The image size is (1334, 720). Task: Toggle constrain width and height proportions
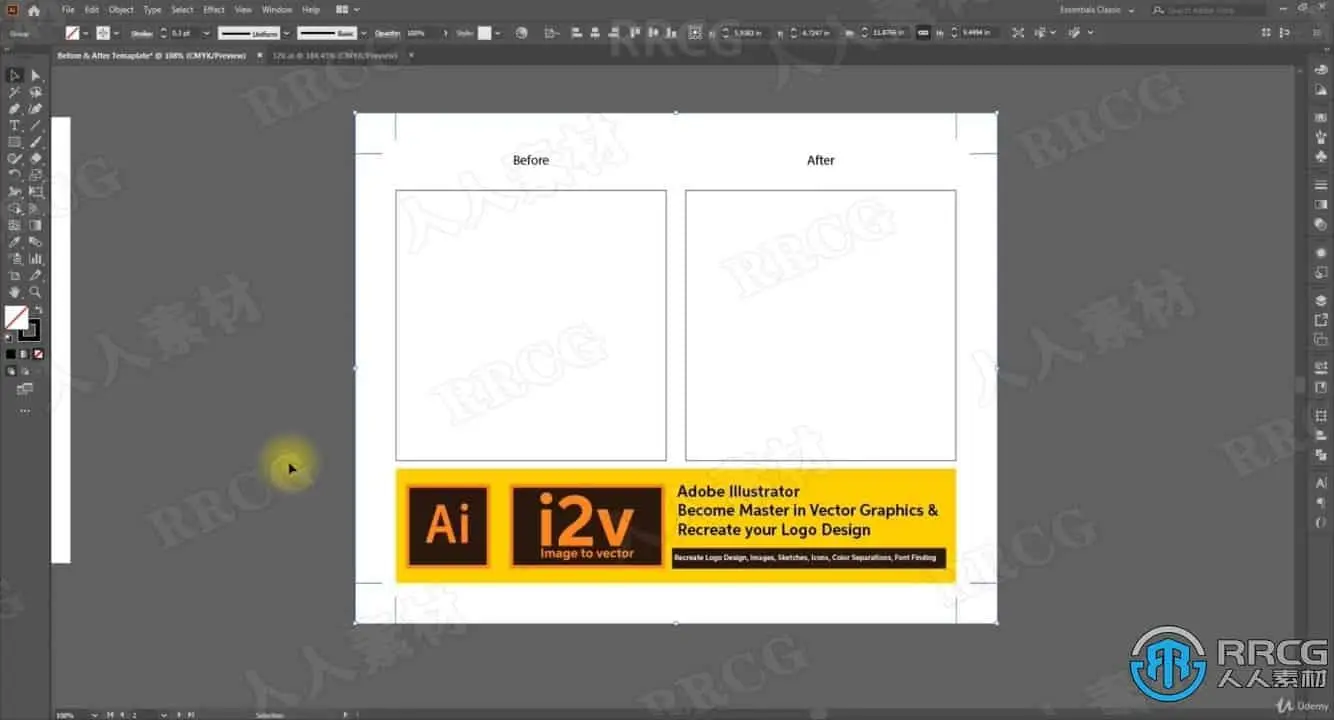(923, 33)
